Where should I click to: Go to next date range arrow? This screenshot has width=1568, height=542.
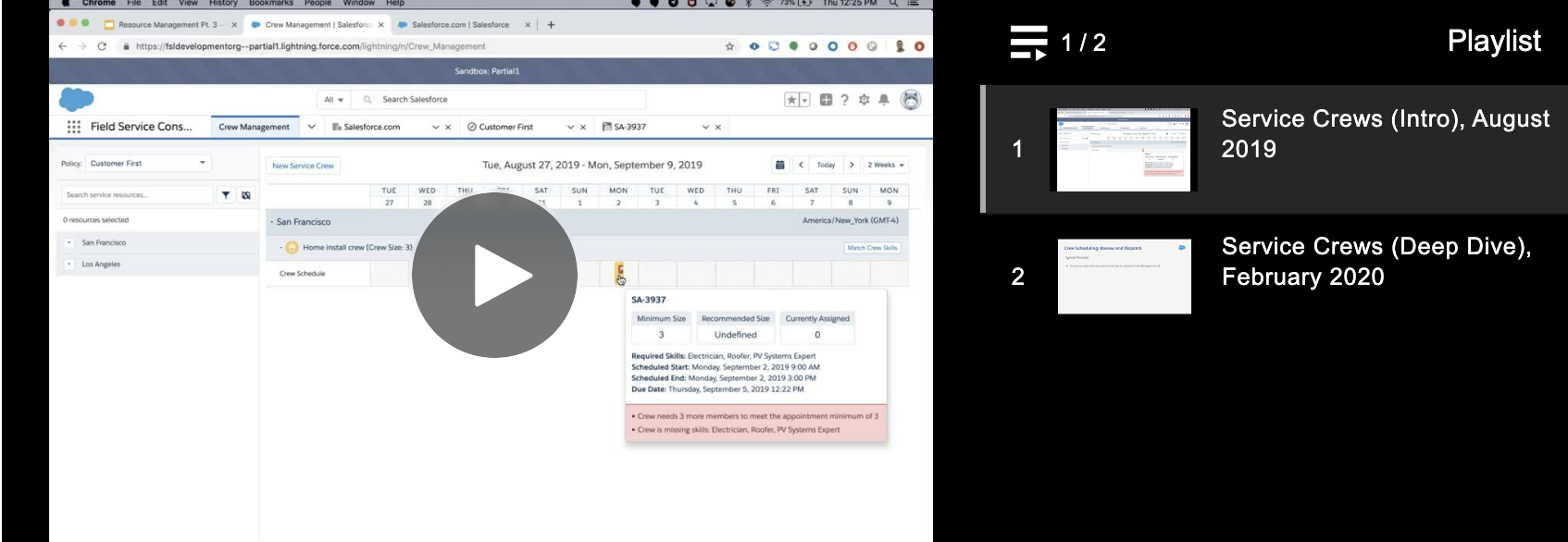[852, 165]
